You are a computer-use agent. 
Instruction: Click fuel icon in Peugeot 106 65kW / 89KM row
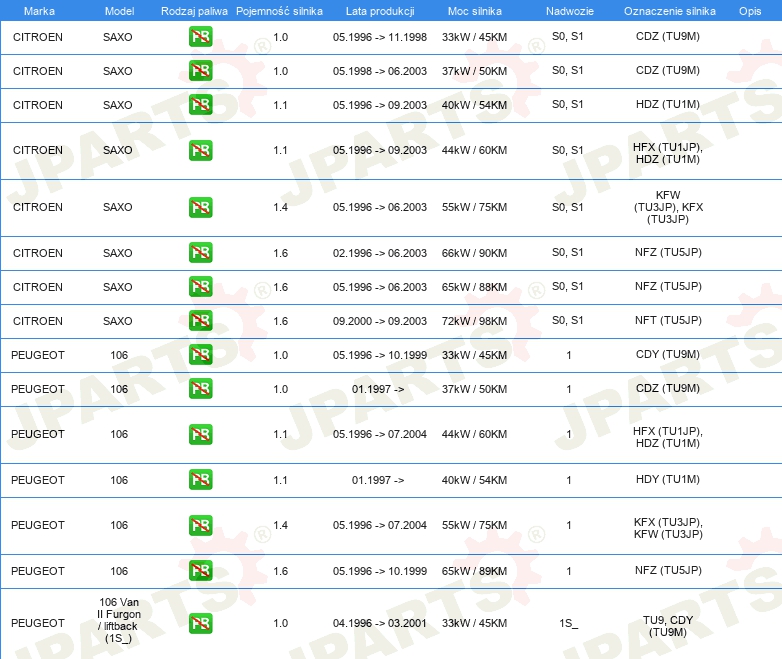(x=200, y=571)
